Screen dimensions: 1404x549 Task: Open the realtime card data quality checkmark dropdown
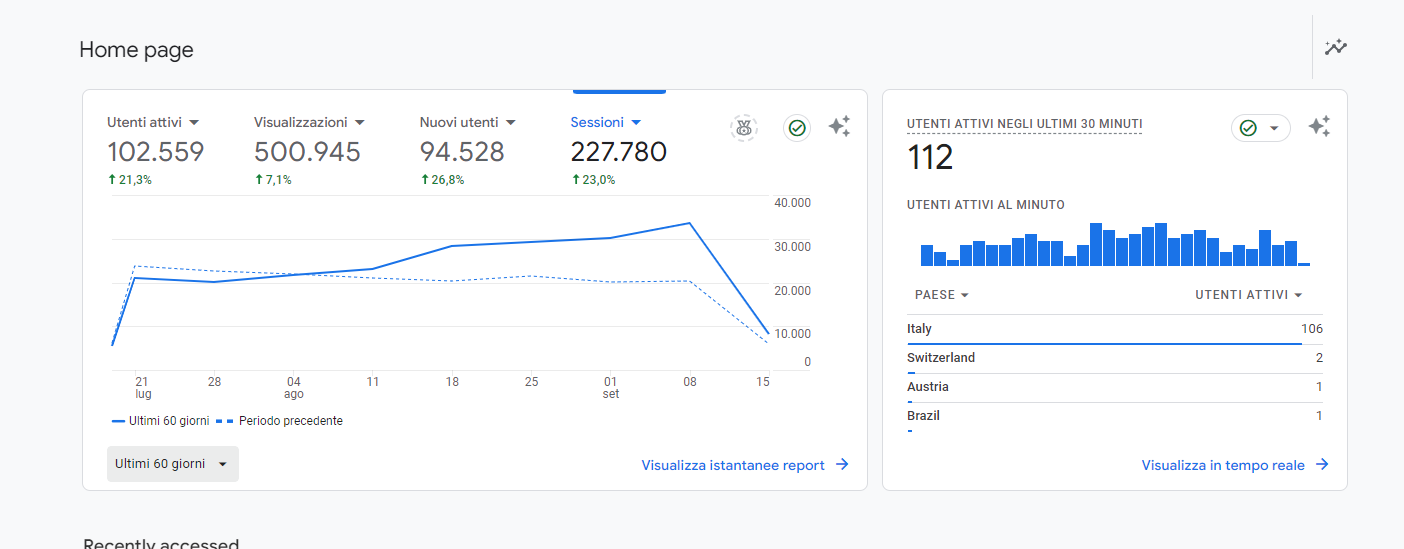pos(1261,128)
